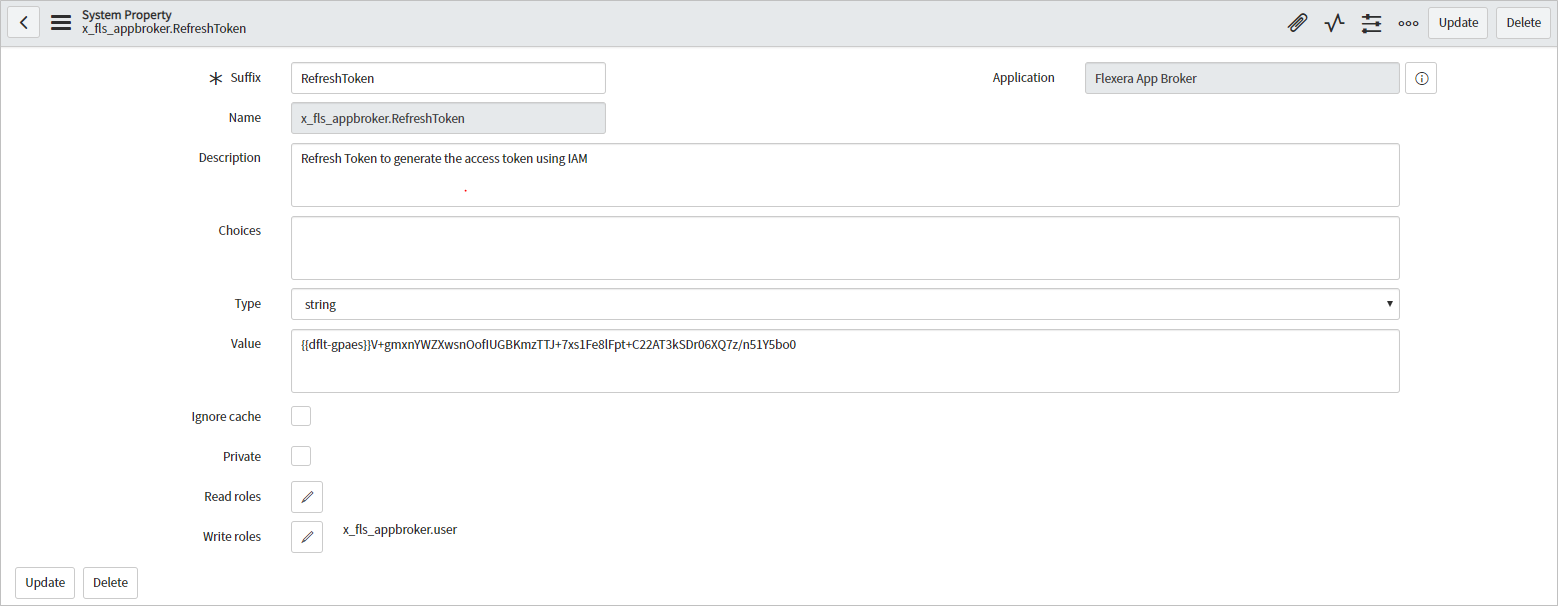The image size is (1558, 606).
Task: View Application info via the info icon
Action: (x=1421, y=77)
